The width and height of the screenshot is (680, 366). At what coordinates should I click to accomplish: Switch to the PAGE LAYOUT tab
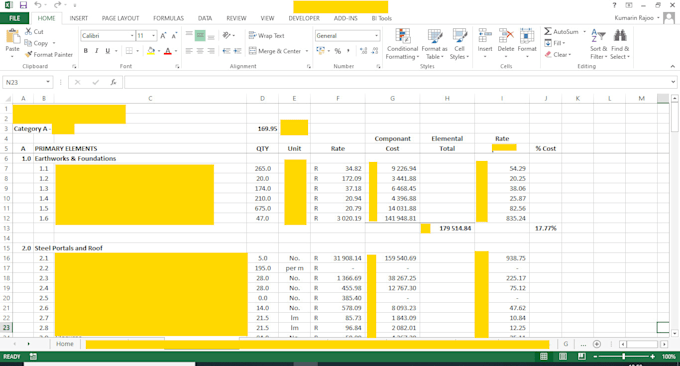pyautogui.click(x=120, y=18)
